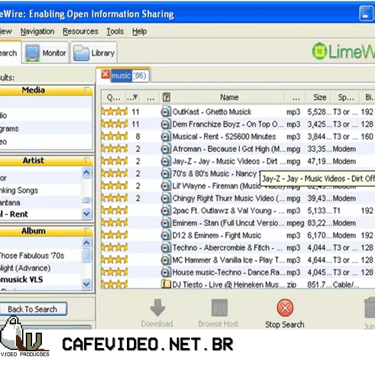Click the Stop Search button
The height and width of the screenshot is (366, 375).
point(285,313)
